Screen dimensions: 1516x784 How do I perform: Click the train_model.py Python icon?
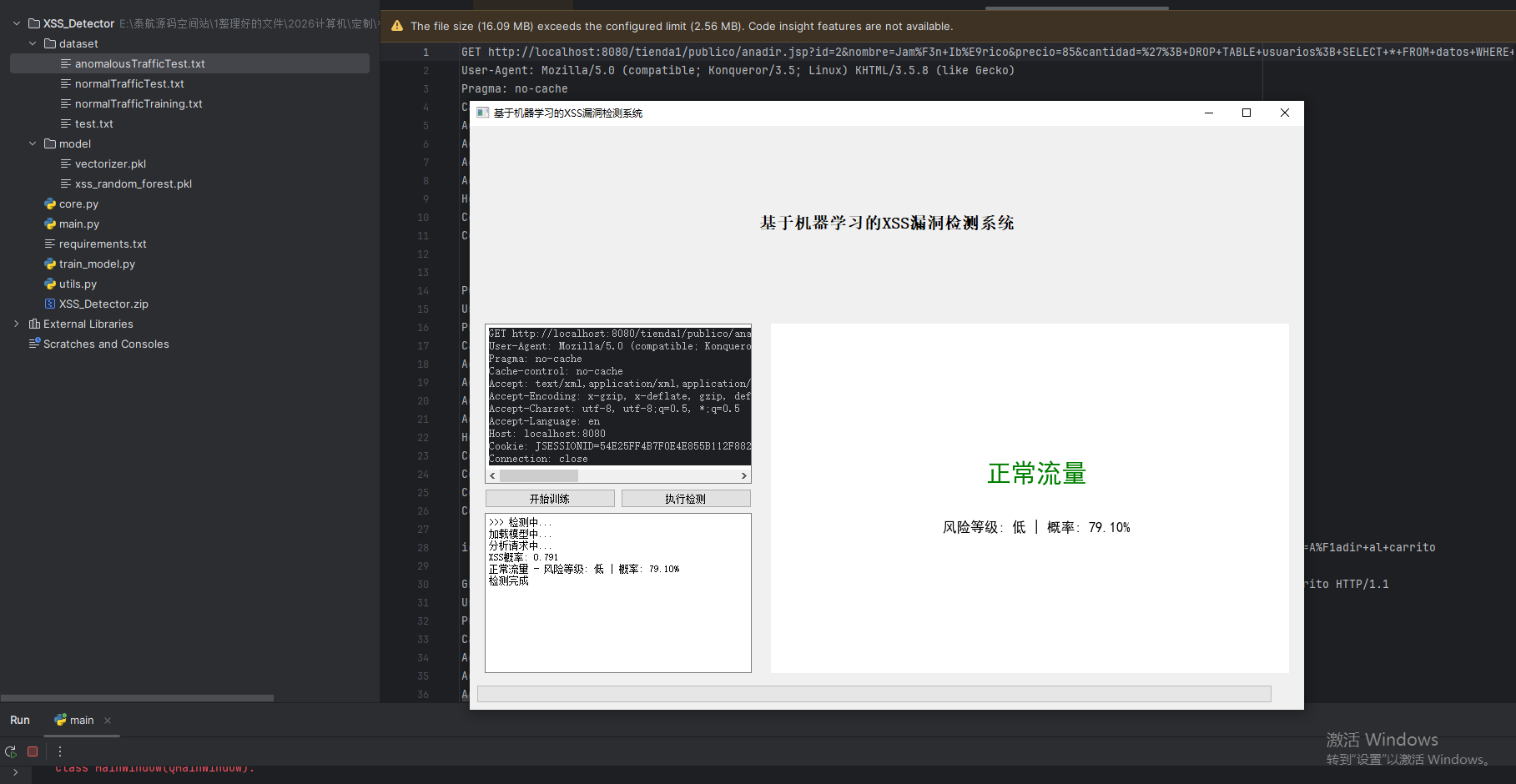(x=50, y=264)
